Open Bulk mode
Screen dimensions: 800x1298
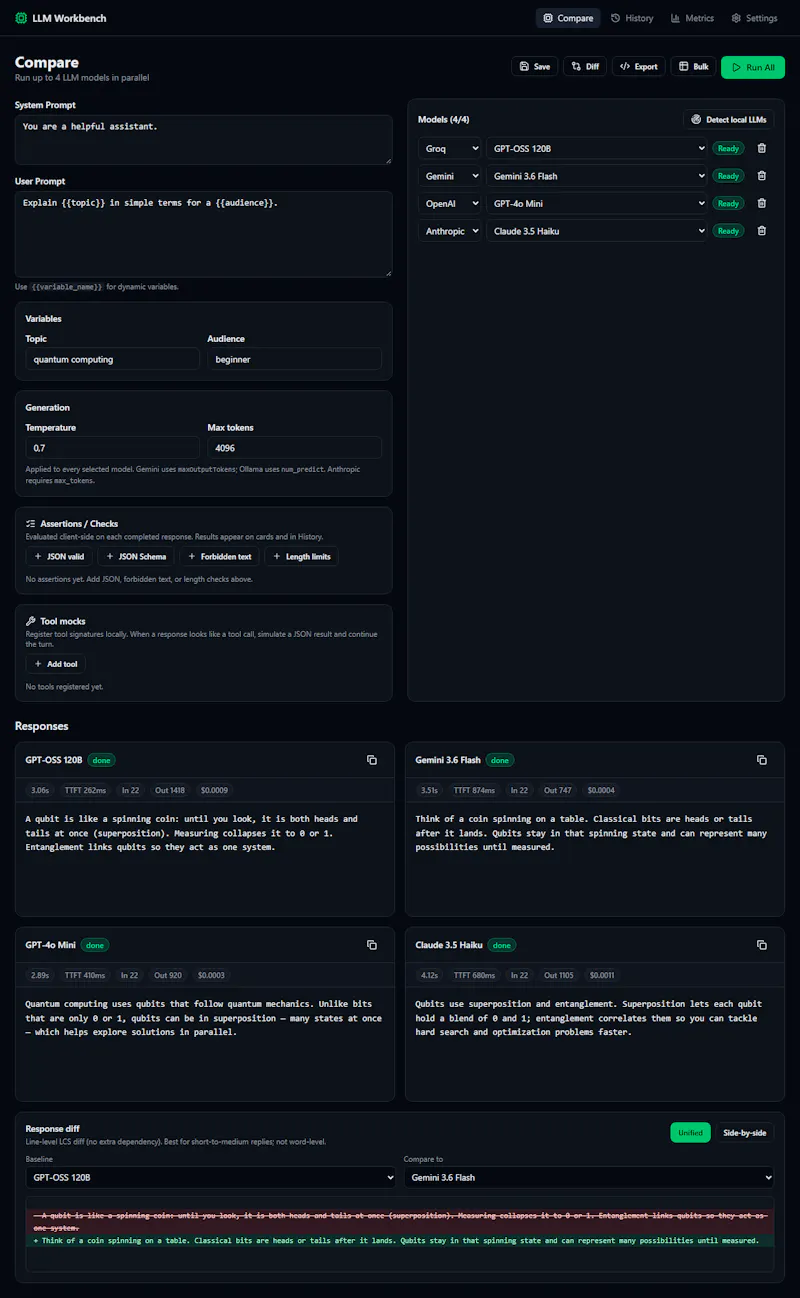pos(693,67)
